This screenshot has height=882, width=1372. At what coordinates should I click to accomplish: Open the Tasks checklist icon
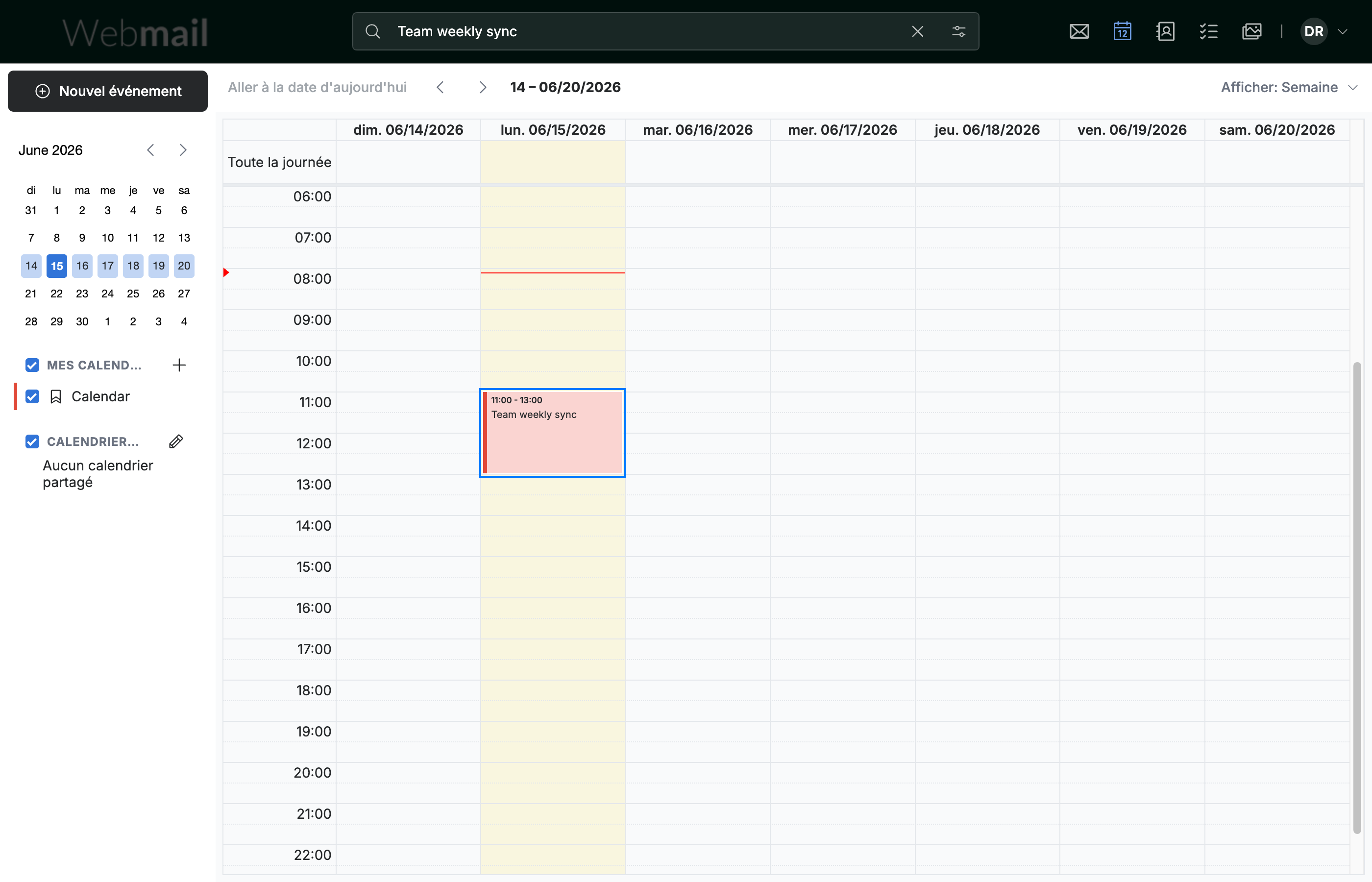(1208, 31)
